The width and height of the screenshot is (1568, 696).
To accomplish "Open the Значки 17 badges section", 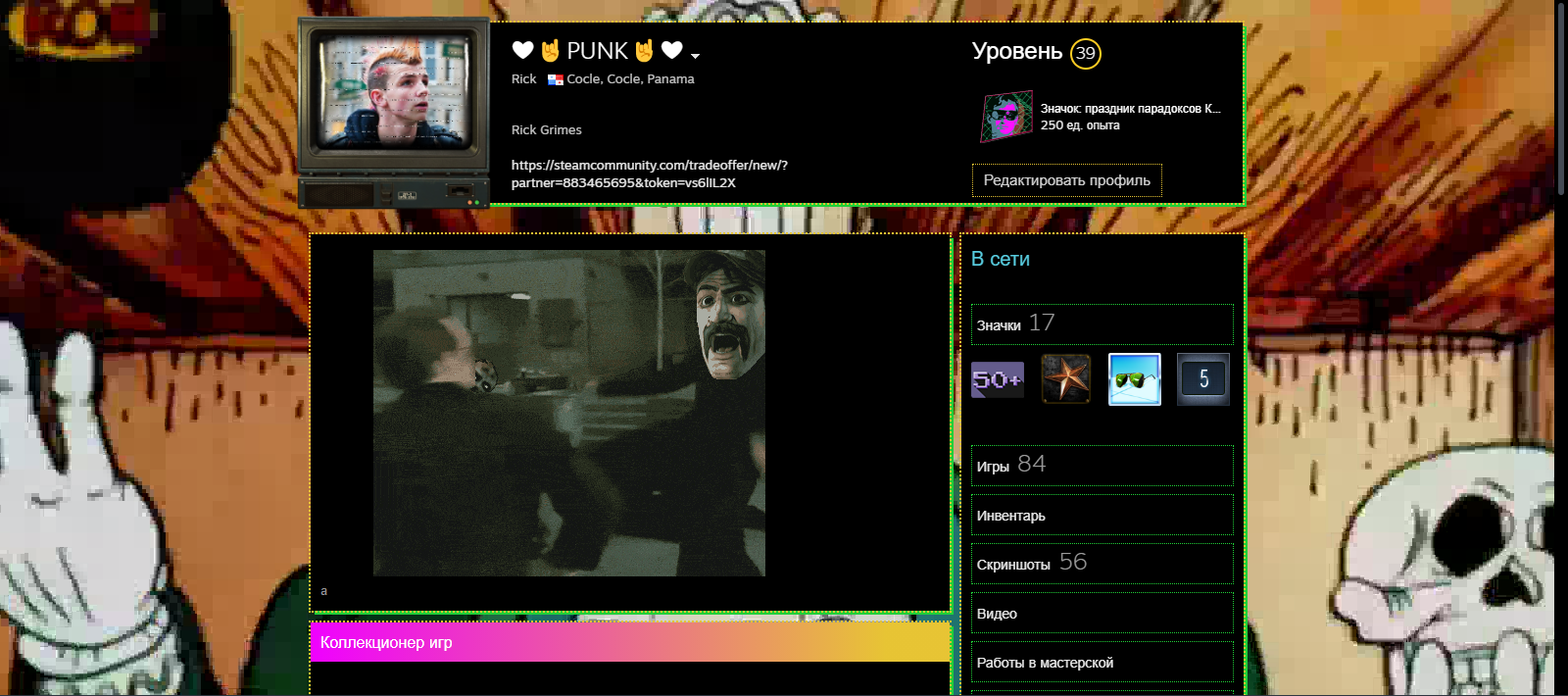I will (1102, 323).
